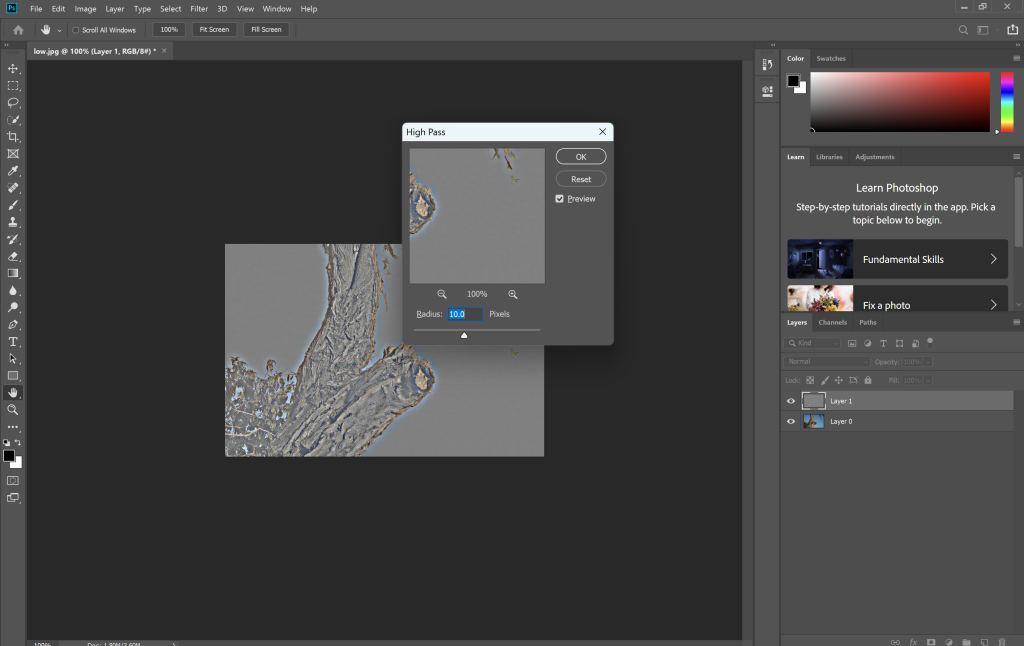Click the adjustment layer filter icon
Image resolution: width=1024 pixels, height=646 pixels.
point(867,343)
